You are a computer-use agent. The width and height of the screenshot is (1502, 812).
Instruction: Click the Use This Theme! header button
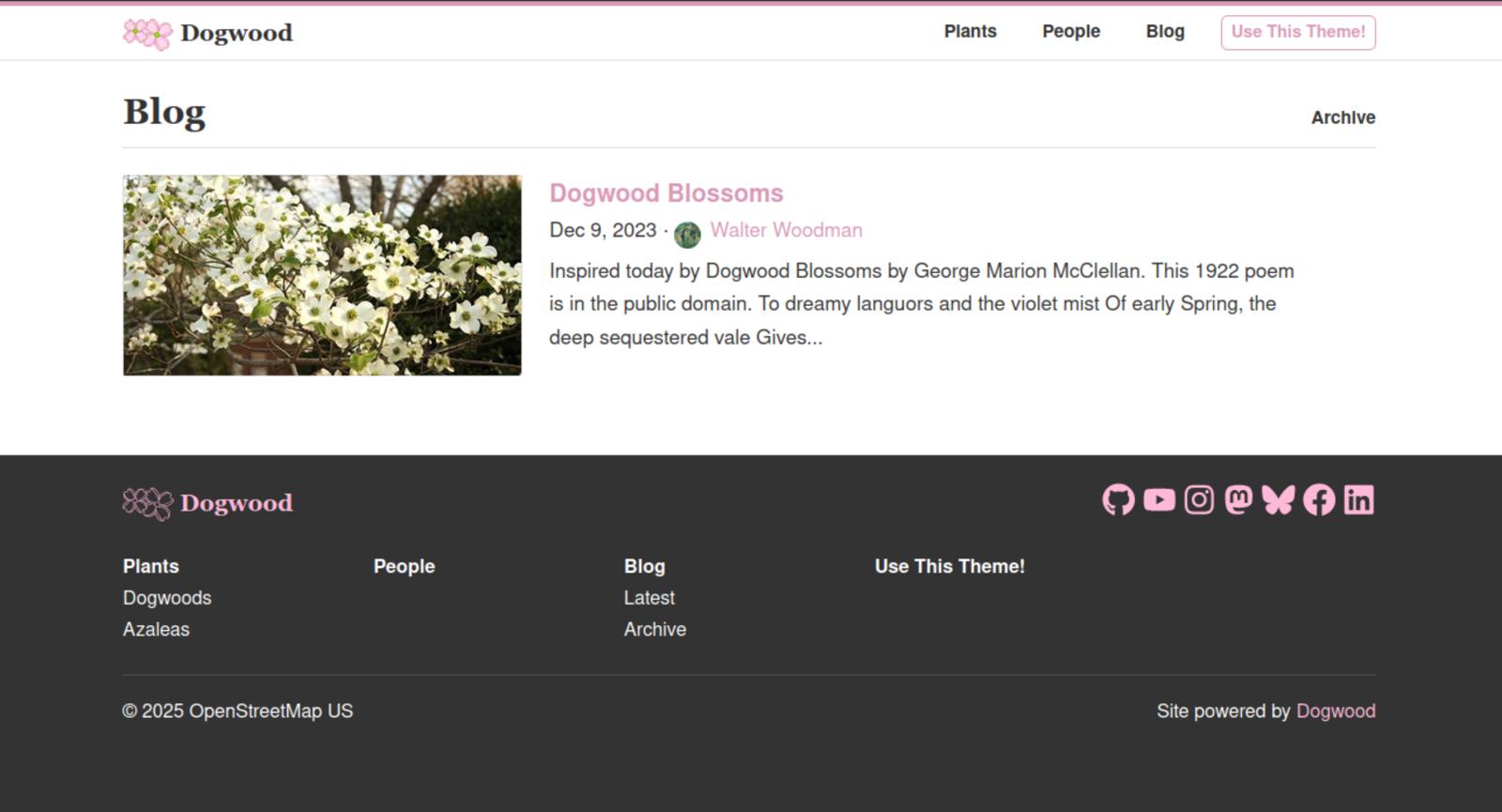[x=1298, y=32]
